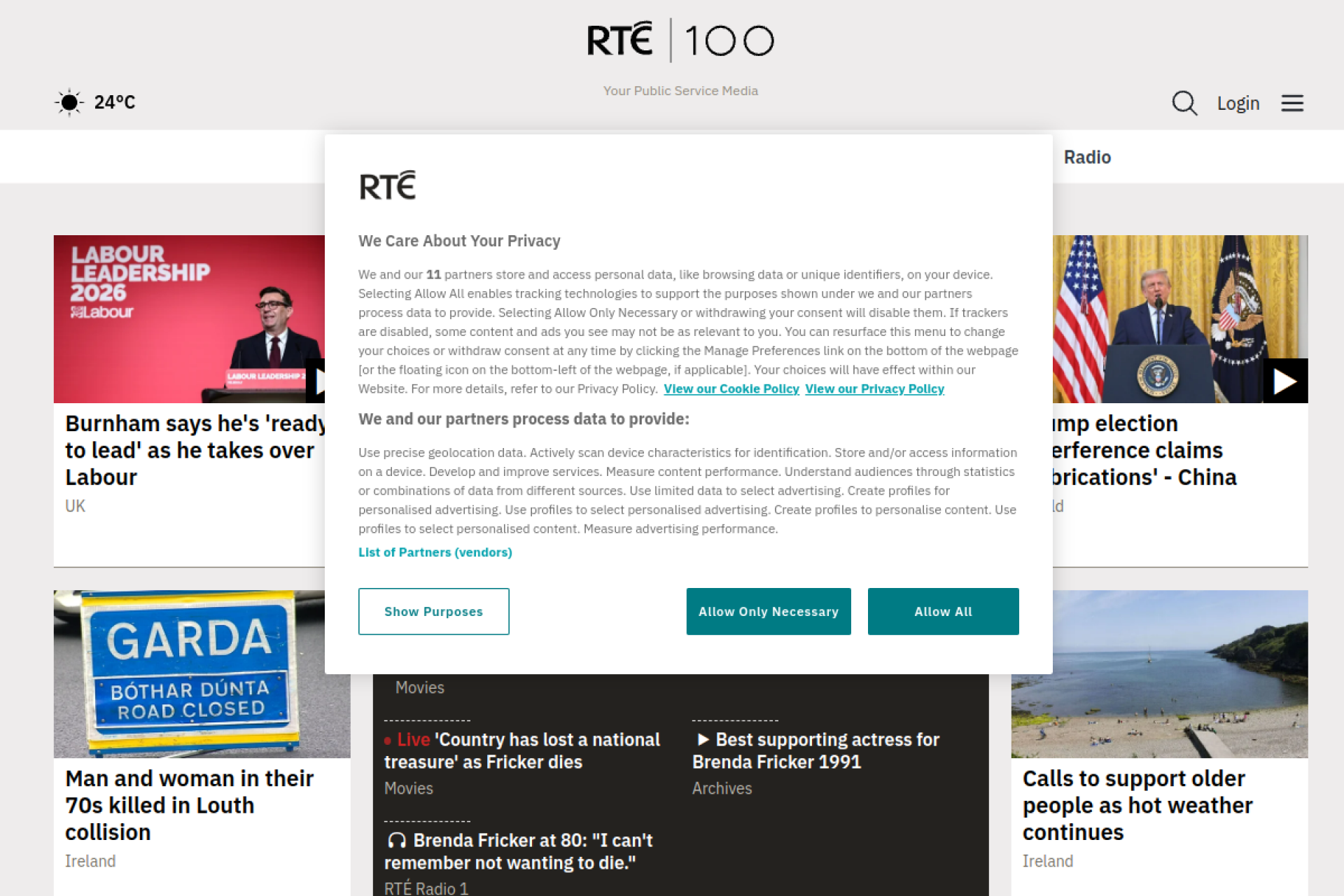
Task: Open the Trump podium thumbnail
Action: click(x=1180, y=319)
